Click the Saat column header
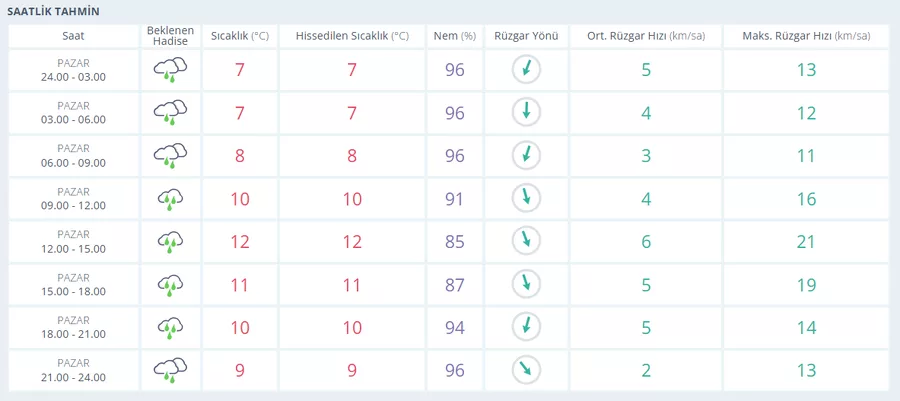The width and height of the screenshot is (900, 401). 73,36
